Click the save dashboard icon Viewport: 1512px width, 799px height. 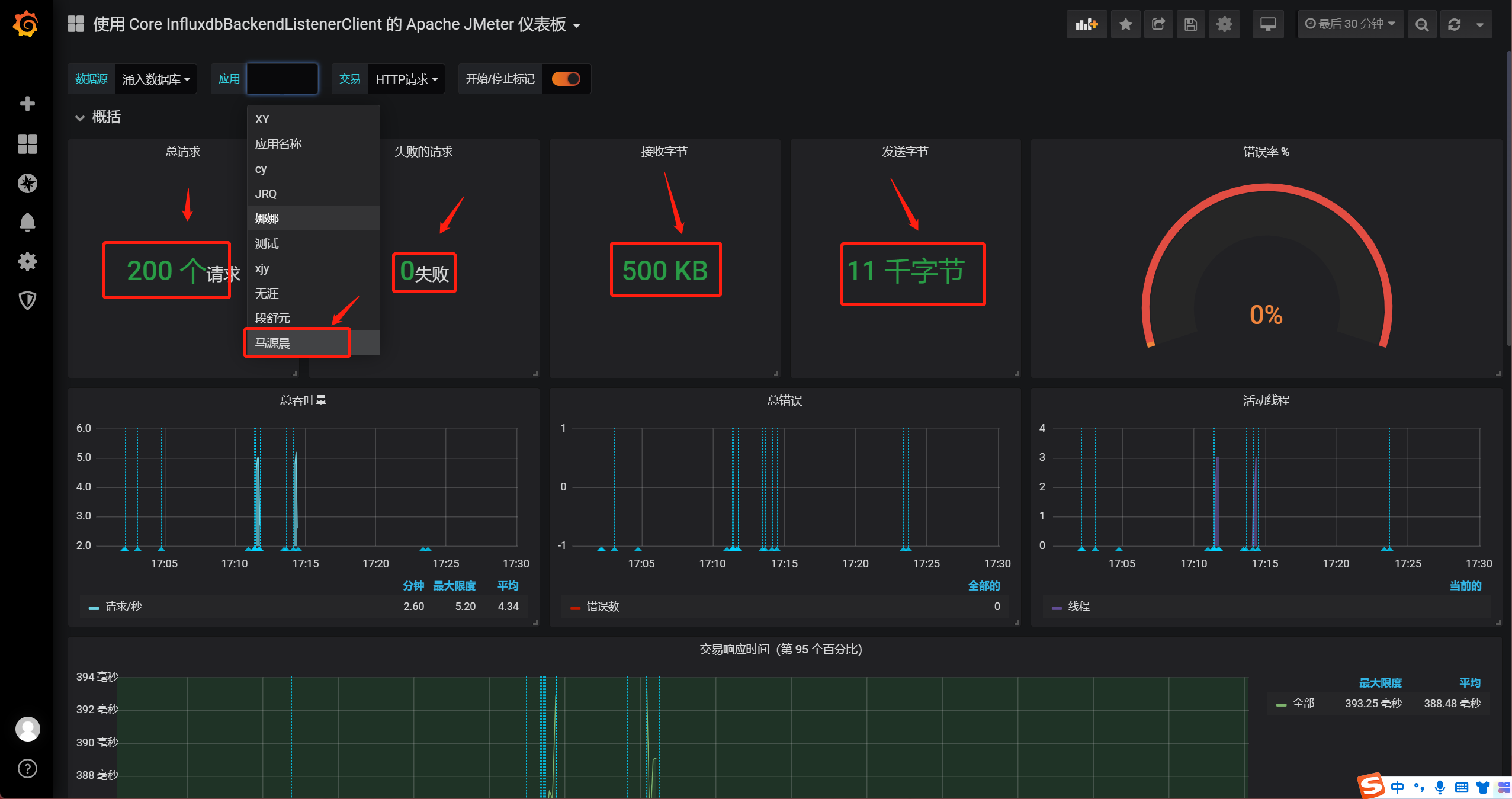pos(1190,24)
